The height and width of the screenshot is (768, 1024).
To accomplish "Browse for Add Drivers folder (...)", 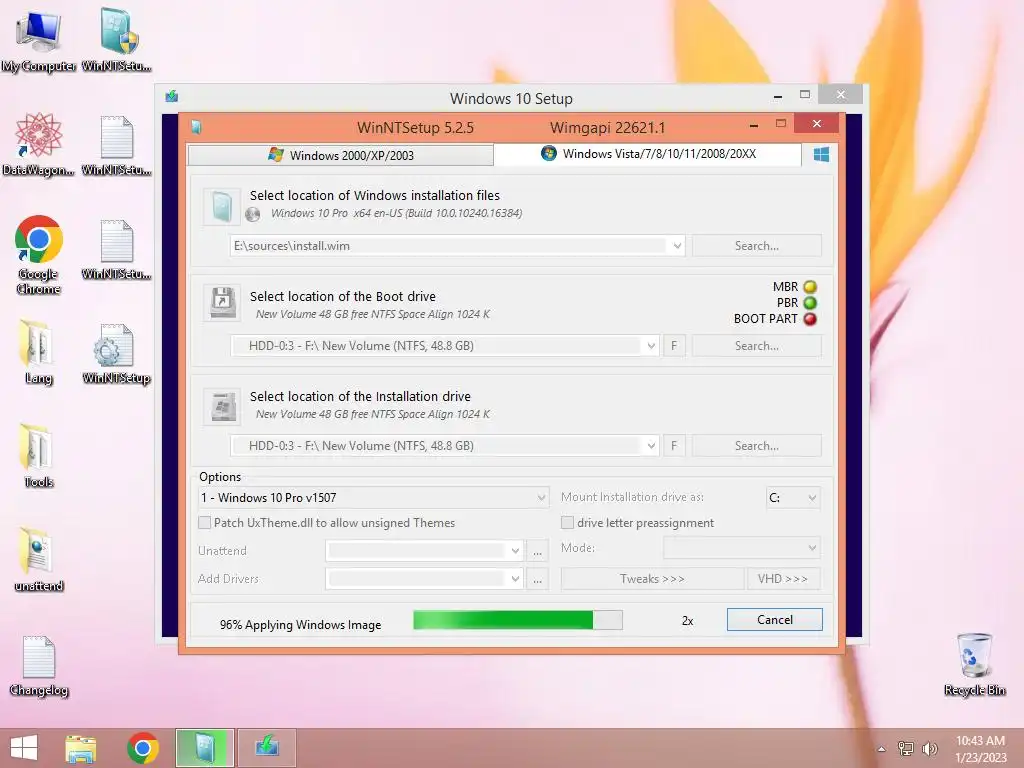I will (537, 579).
